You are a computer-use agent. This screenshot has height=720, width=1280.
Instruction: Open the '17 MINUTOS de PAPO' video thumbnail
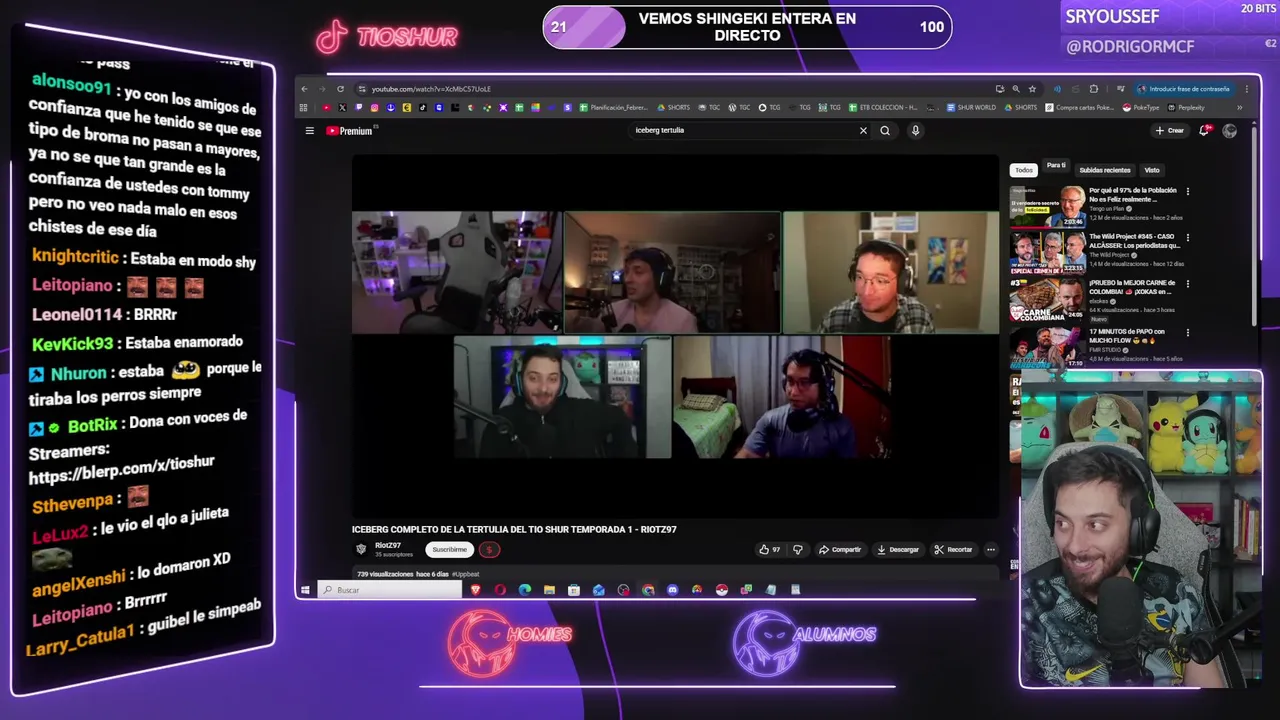click(x=1047, y=346)
